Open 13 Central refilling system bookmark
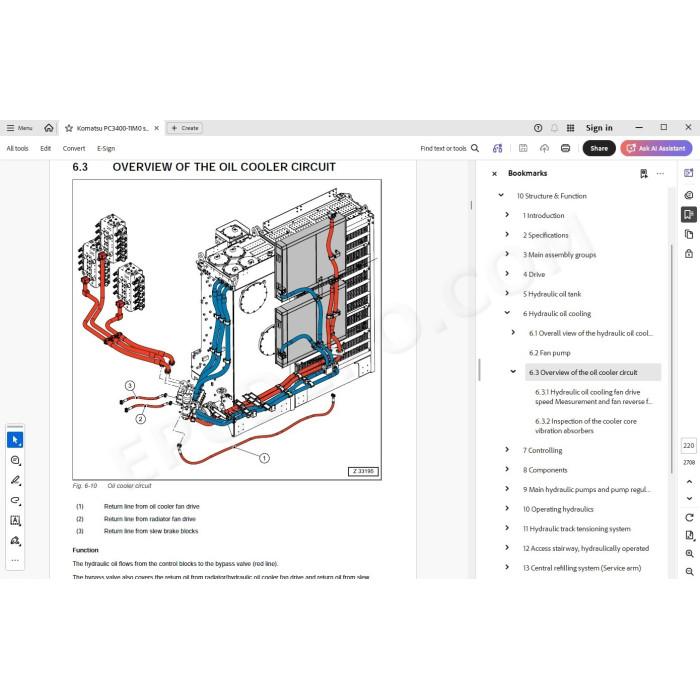This screenshot has width=700, height=700. pyautogui.click(x=582, y=568)
